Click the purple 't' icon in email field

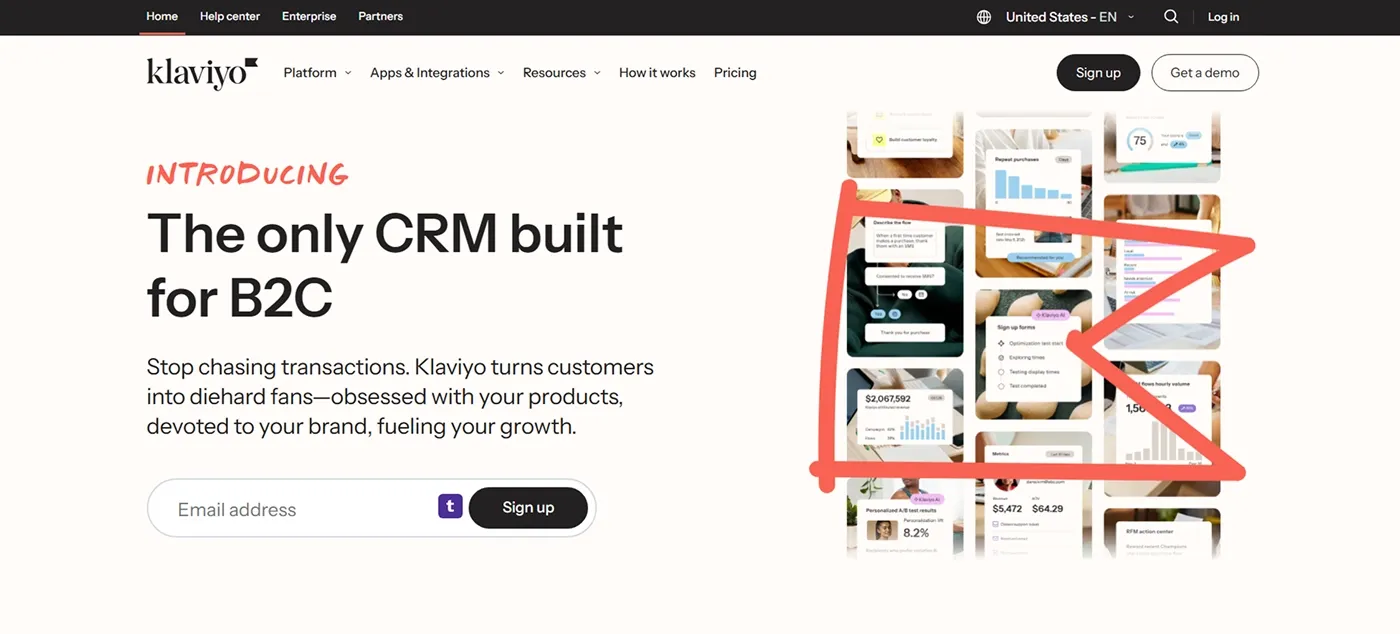[x=450, y=506]
